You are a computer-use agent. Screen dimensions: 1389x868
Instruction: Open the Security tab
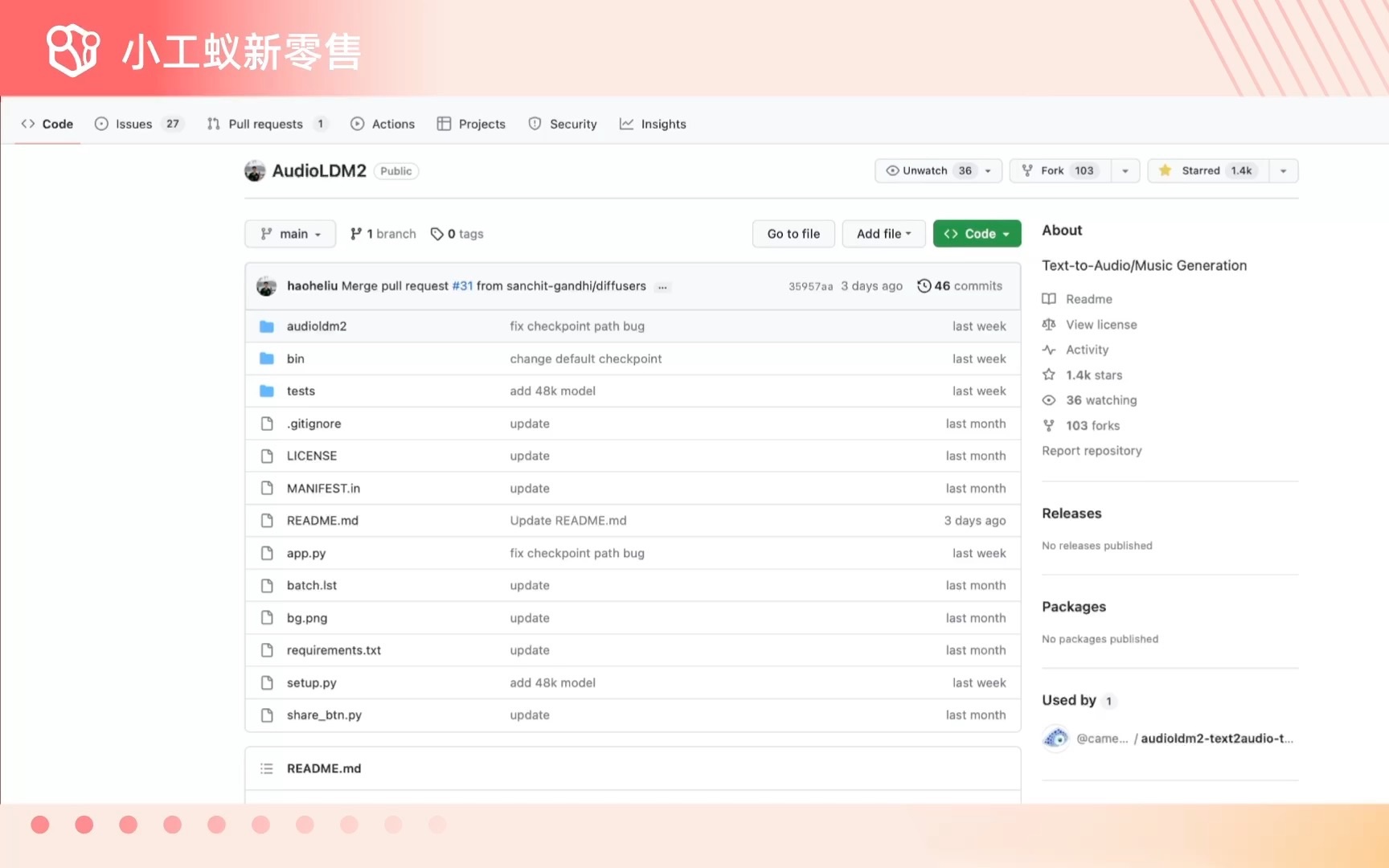pos(563,124)
